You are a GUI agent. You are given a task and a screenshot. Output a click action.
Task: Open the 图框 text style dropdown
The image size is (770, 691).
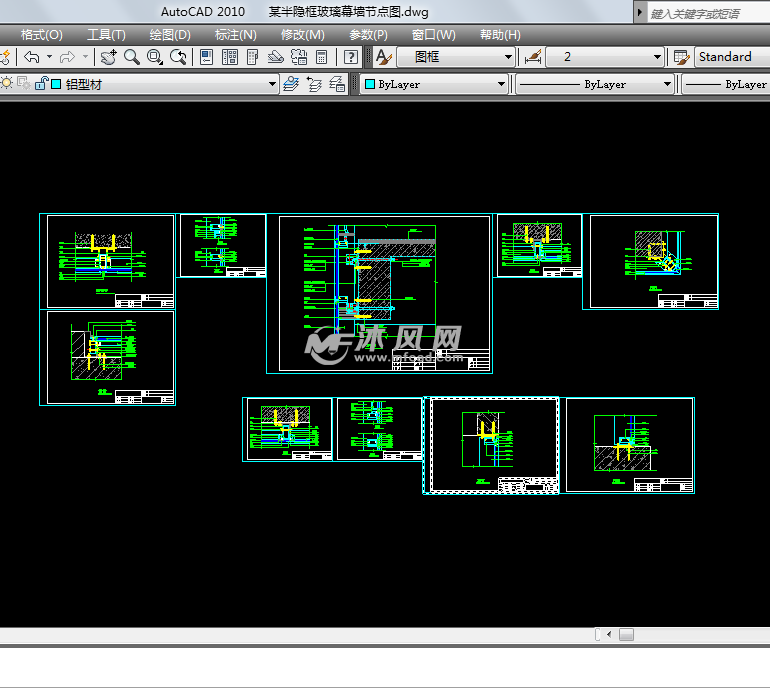509,57
